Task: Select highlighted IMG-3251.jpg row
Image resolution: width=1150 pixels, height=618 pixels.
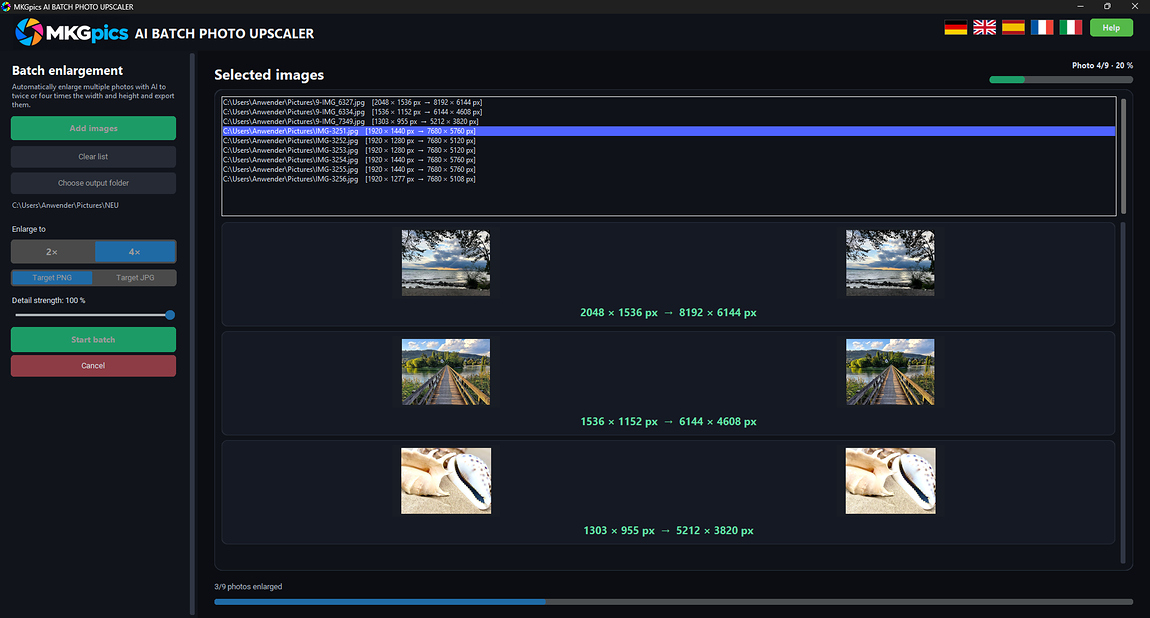Action: (x=668, y=131)
